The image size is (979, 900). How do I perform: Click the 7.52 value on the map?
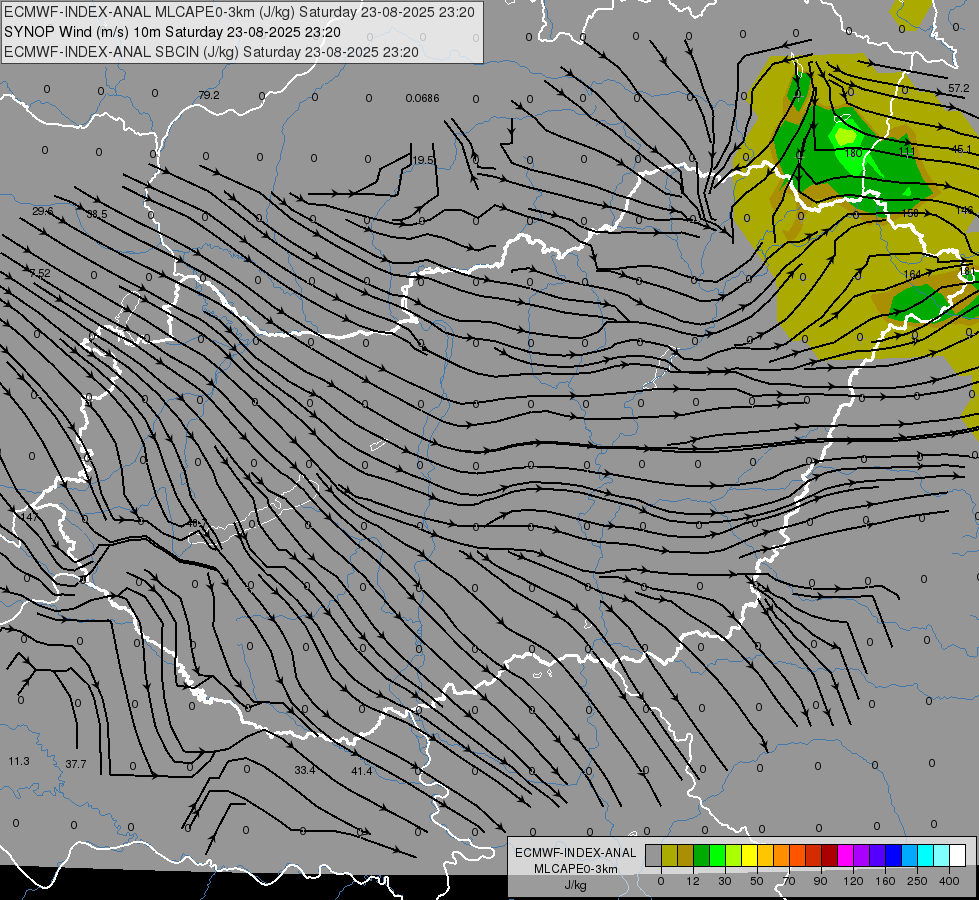tap(40, 274)
